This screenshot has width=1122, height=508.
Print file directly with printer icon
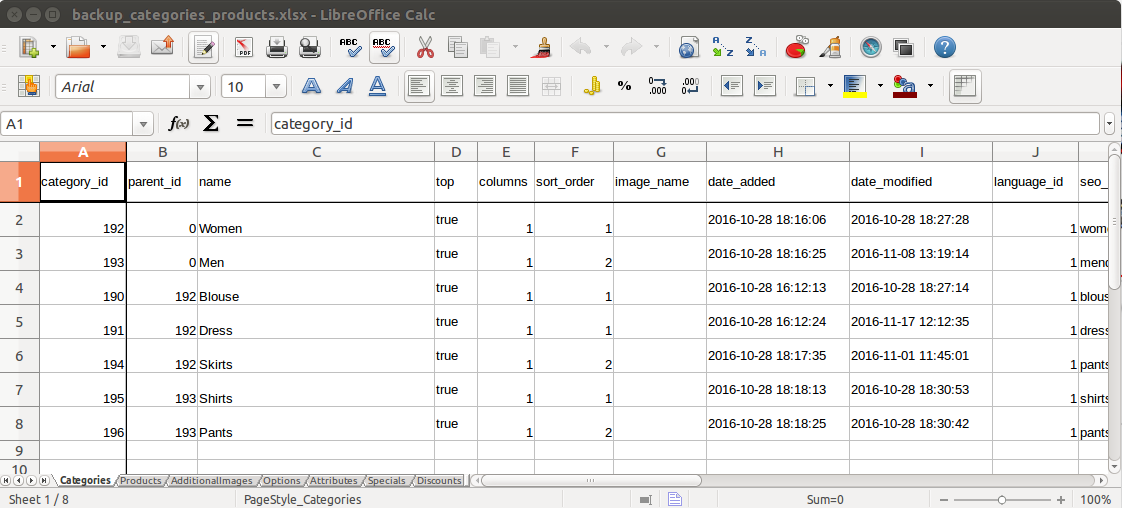pos(277,47)
